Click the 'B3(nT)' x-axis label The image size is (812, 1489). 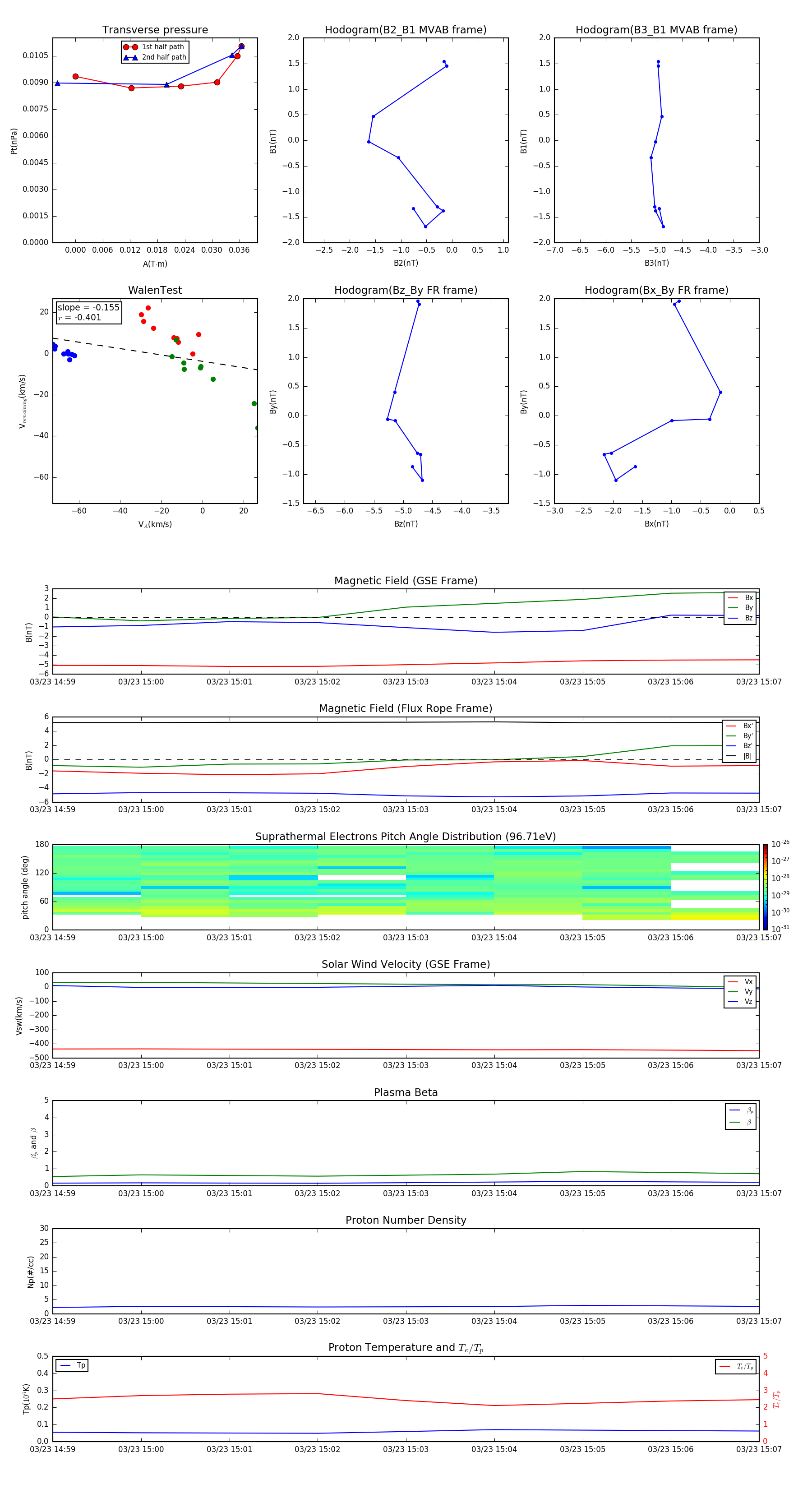point(656,263)
